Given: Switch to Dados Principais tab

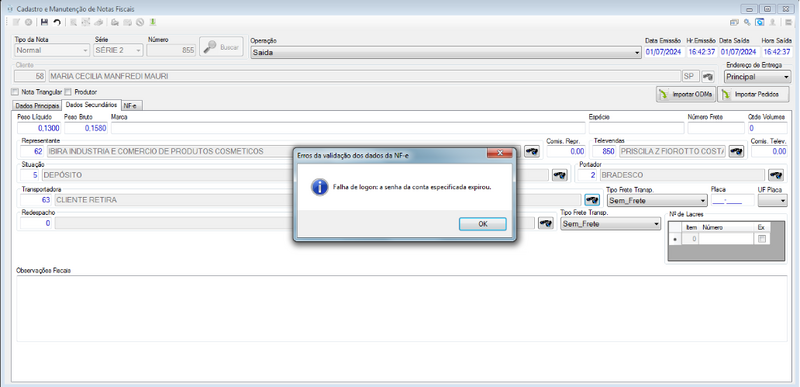Looking at the screenshot, I should point(37,106).
